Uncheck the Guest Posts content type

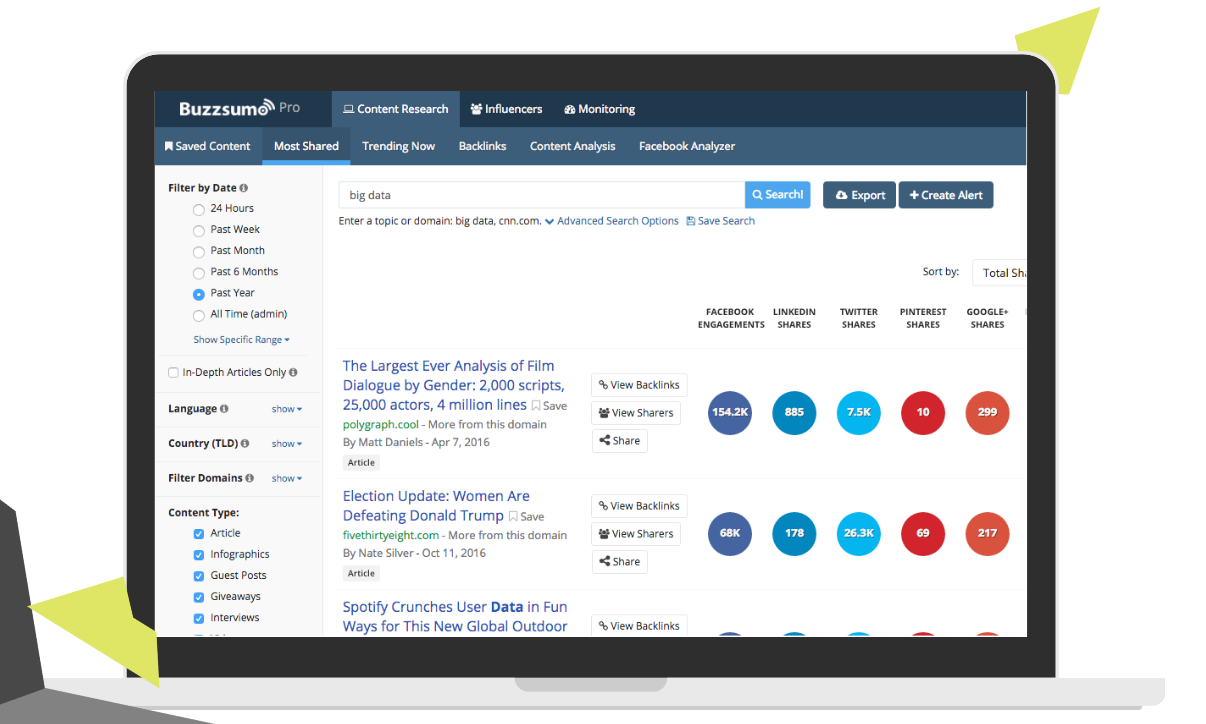pyautogui.click(x=199, y=576)
